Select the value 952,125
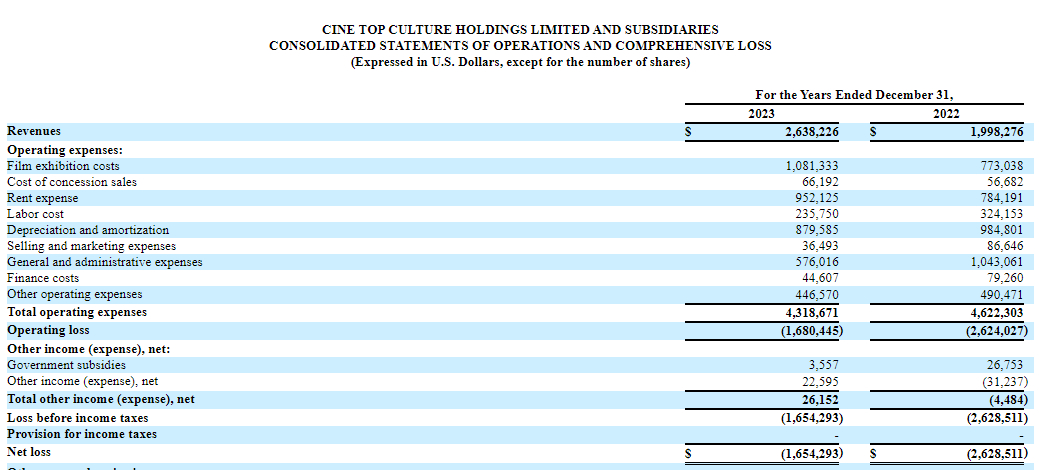Image resolution: width=1039 pixels, height=470 pixels. [816, 198]
